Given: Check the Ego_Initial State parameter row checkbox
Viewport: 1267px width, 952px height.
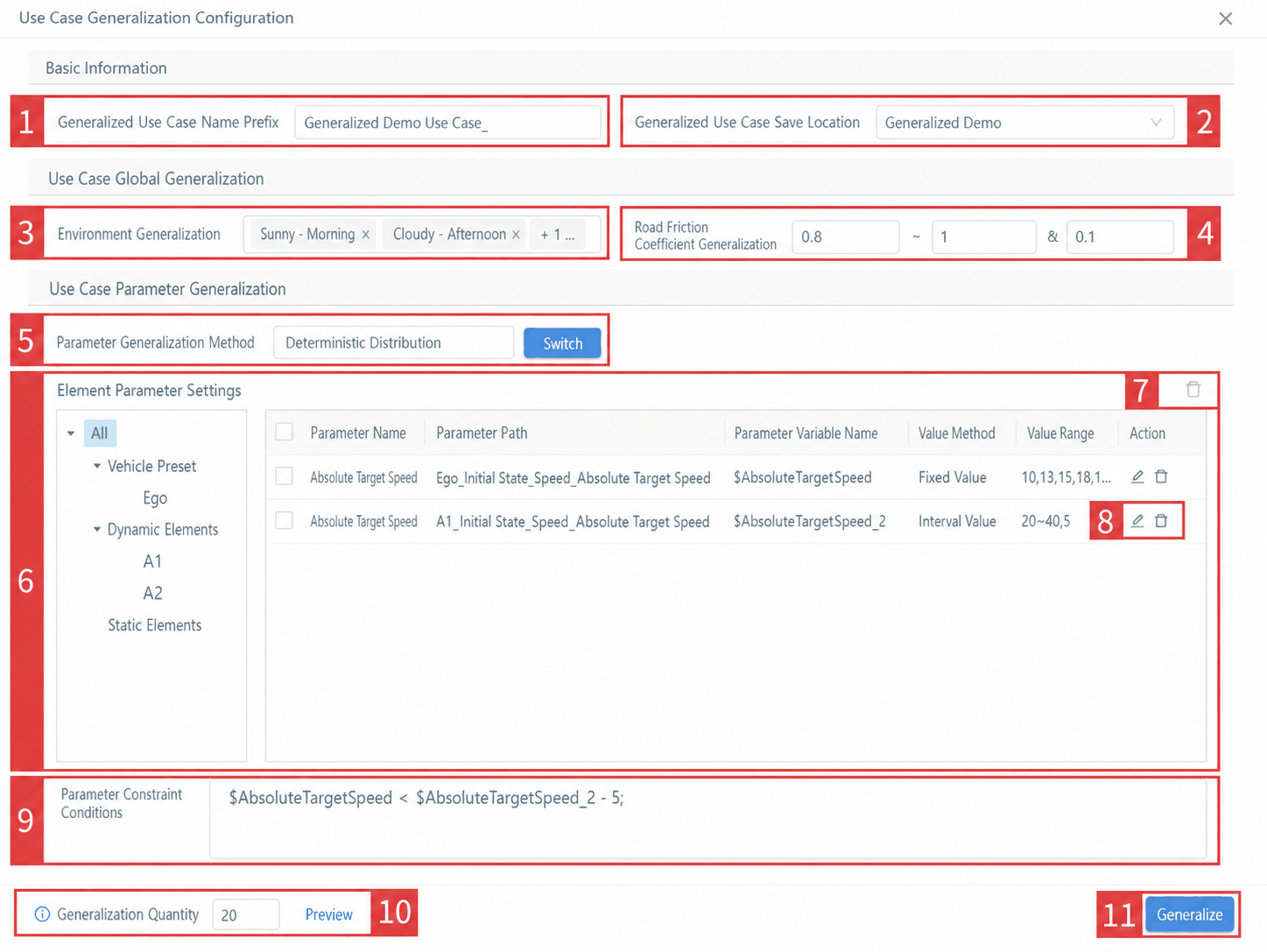Looking at the screenshot, I should pos(284,476).
